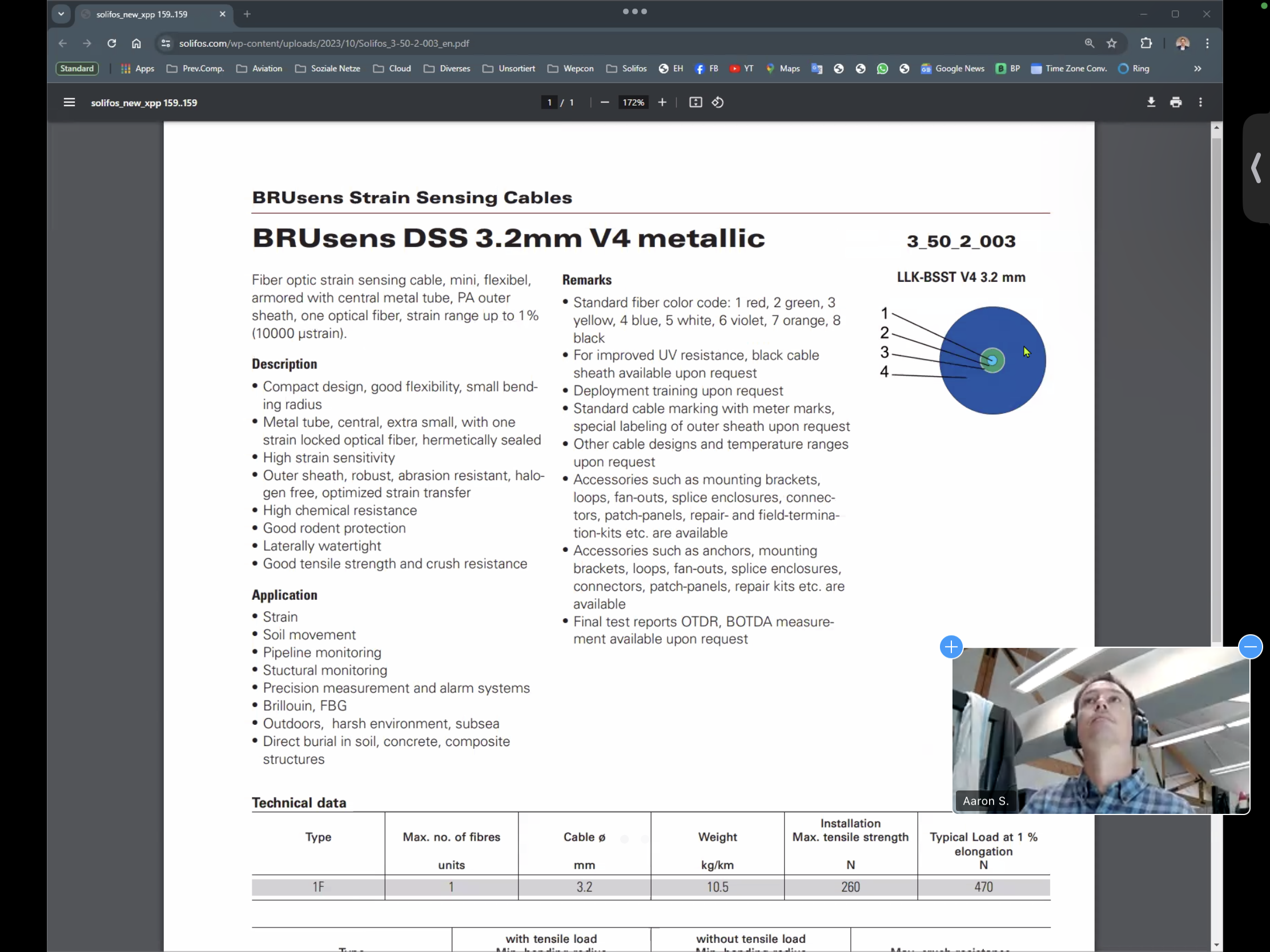The height and width of the screenshot is (952, 1270).
Task: Click the blue plus button on video overlay
Action: pos(951,647)
